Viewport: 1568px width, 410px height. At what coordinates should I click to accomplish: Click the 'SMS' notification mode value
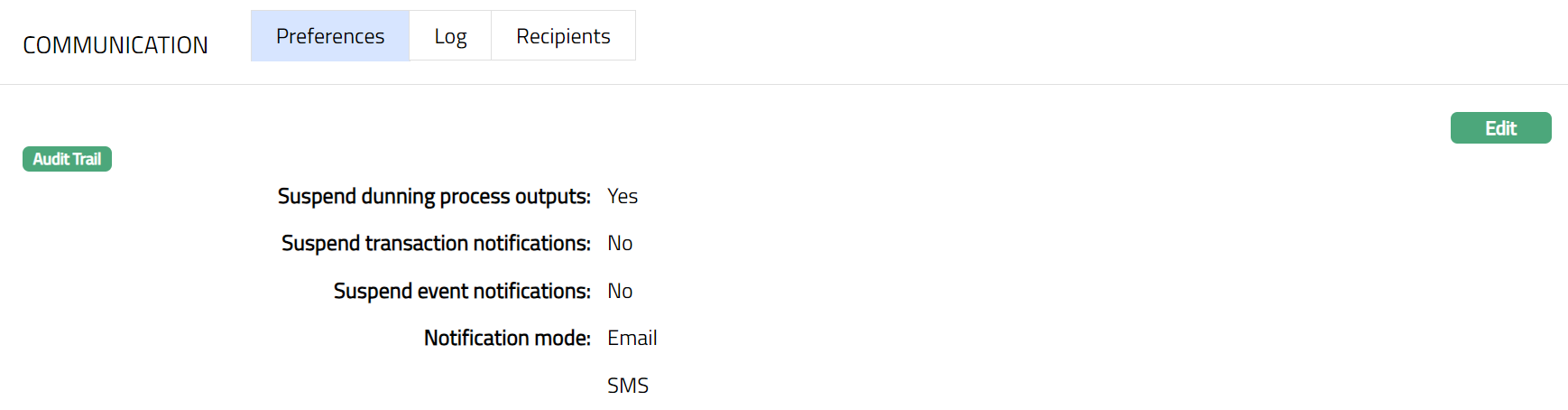click(628, 386)
